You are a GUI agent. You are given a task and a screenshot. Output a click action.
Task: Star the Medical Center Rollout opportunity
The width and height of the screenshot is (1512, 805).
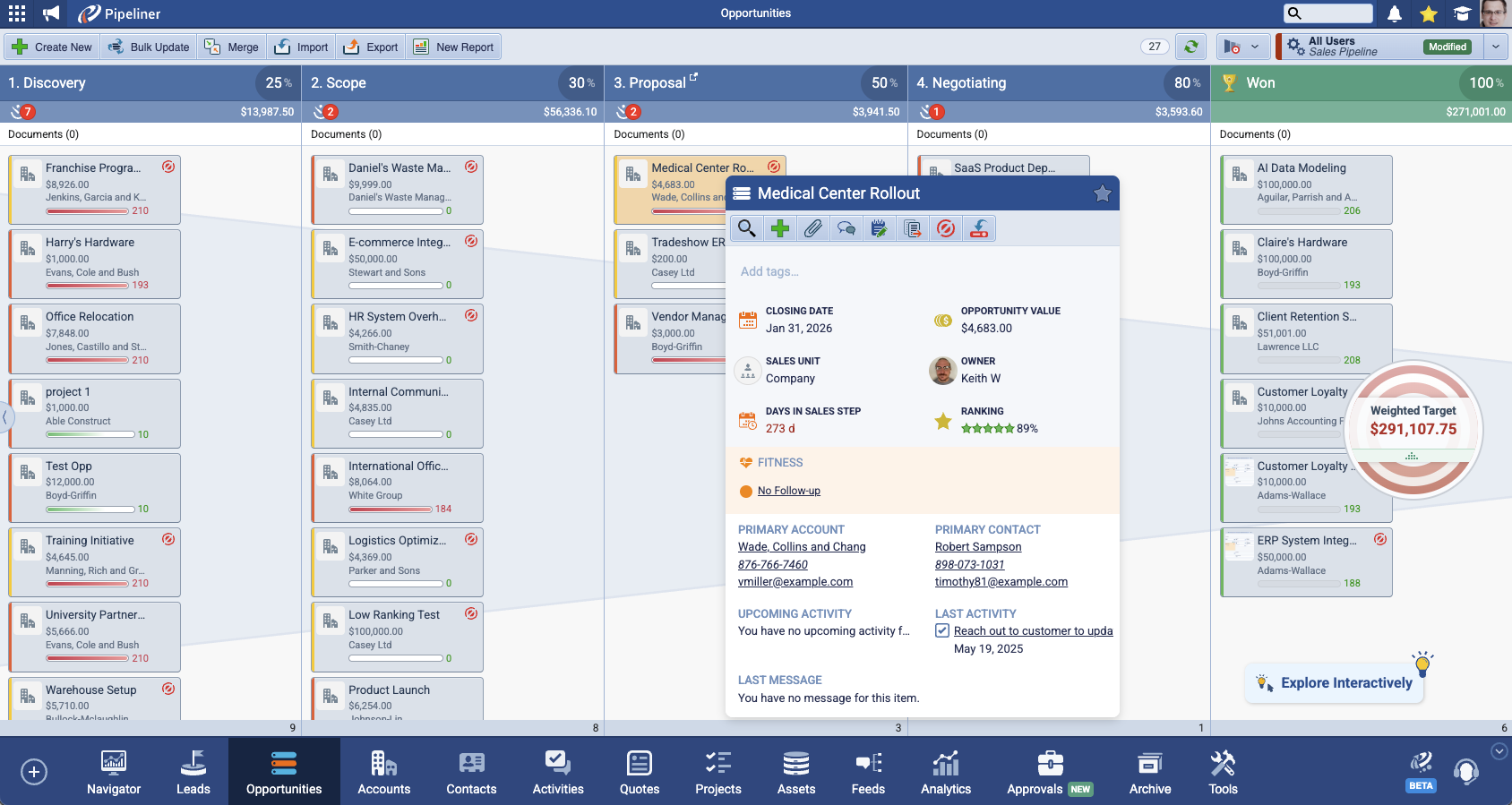[x=1102, y=193]
